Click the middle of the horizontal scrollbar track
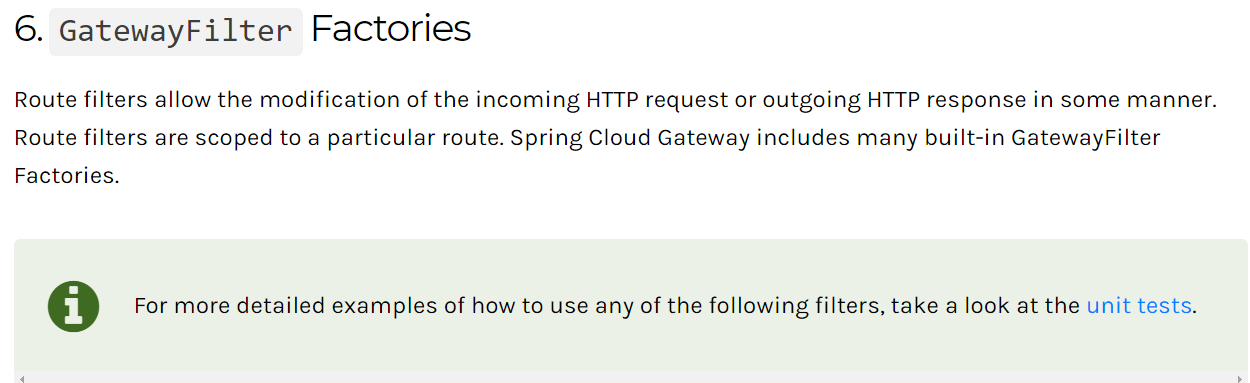The height and width of the screenshot is (383, 1250). pos(630,378)
